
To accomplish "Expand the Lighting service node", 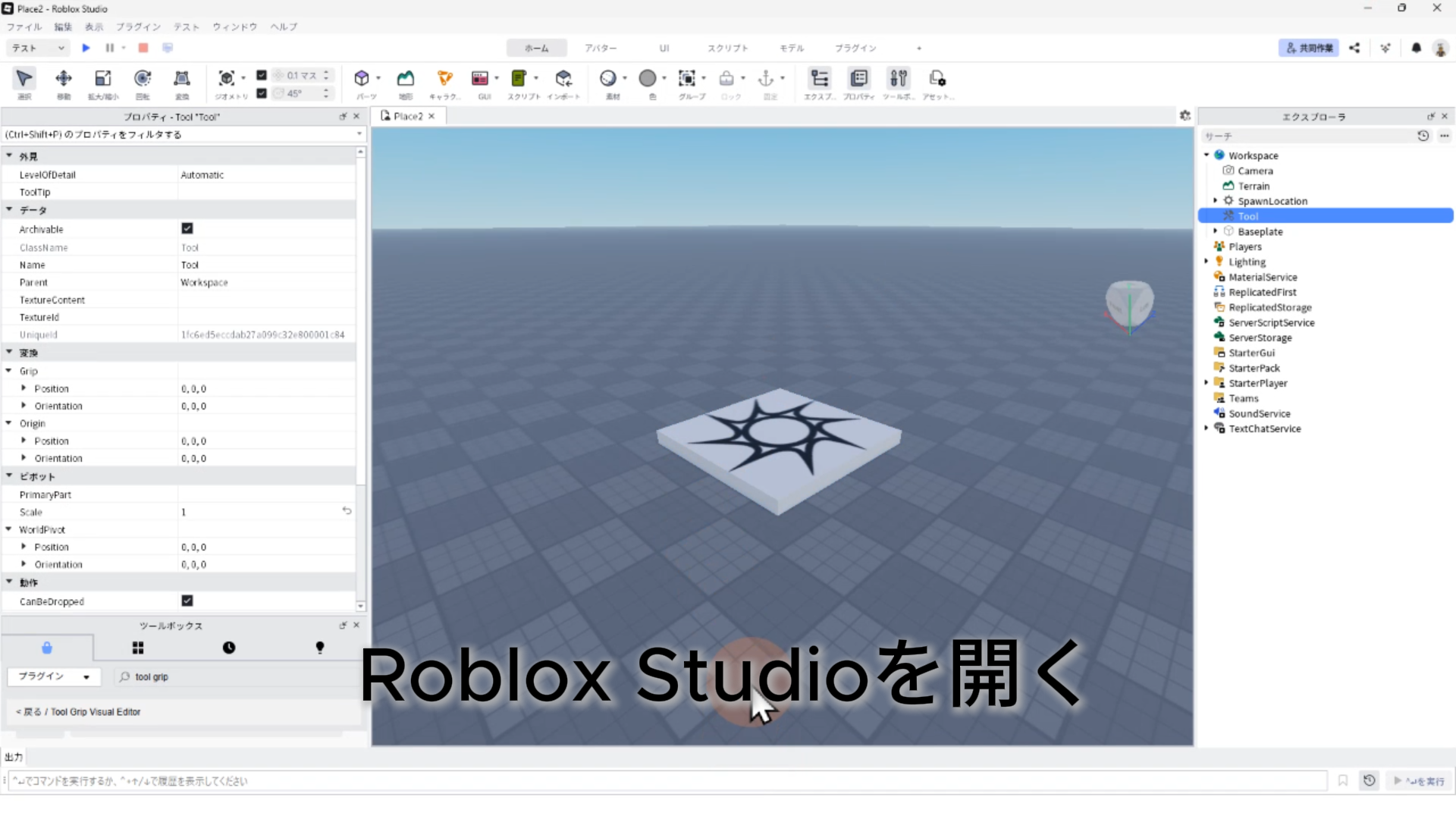I will (x=1207, y=262).
